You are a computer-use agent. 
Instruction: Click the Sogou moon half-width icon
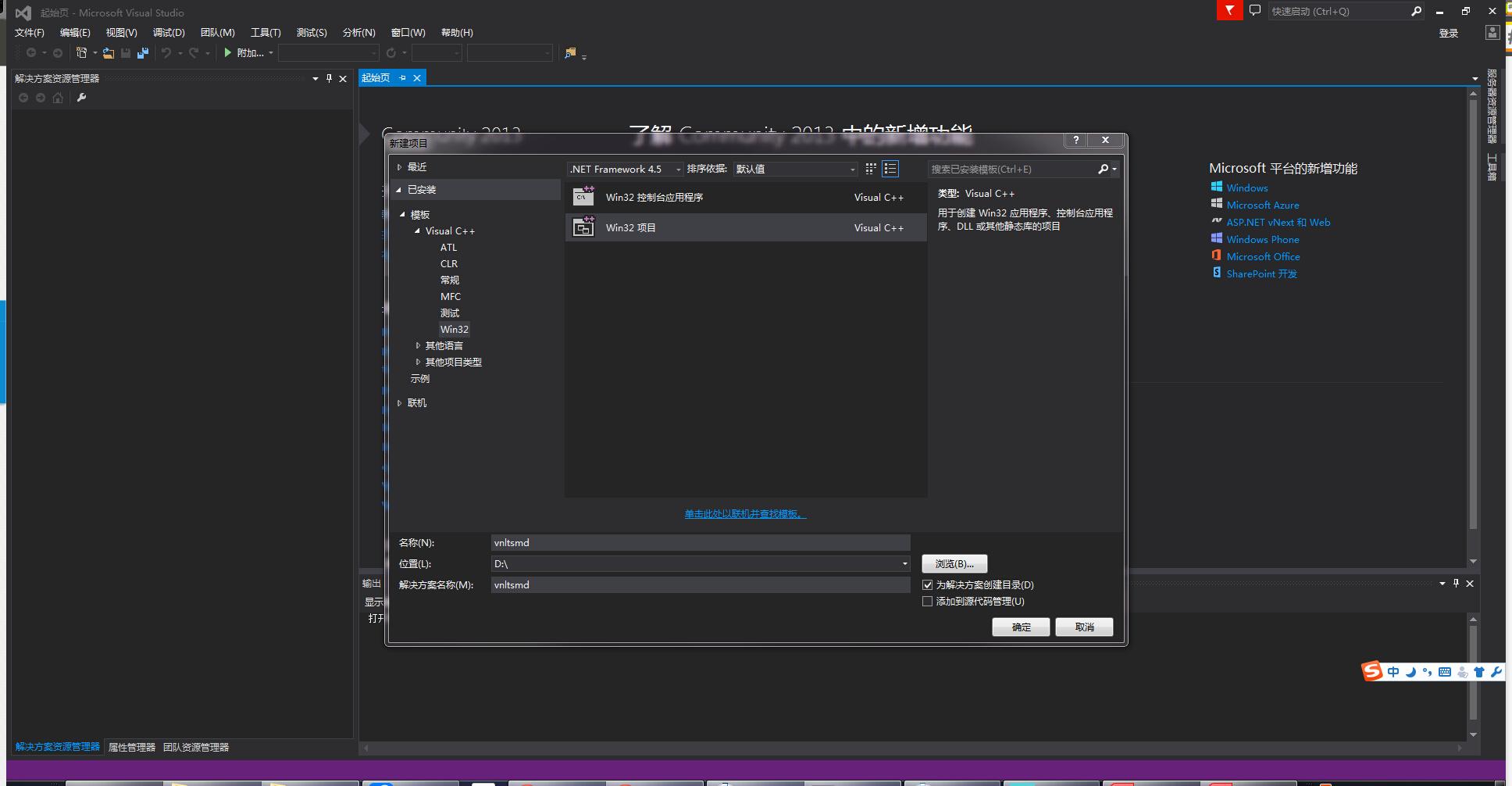click(x=1410, y=672)
